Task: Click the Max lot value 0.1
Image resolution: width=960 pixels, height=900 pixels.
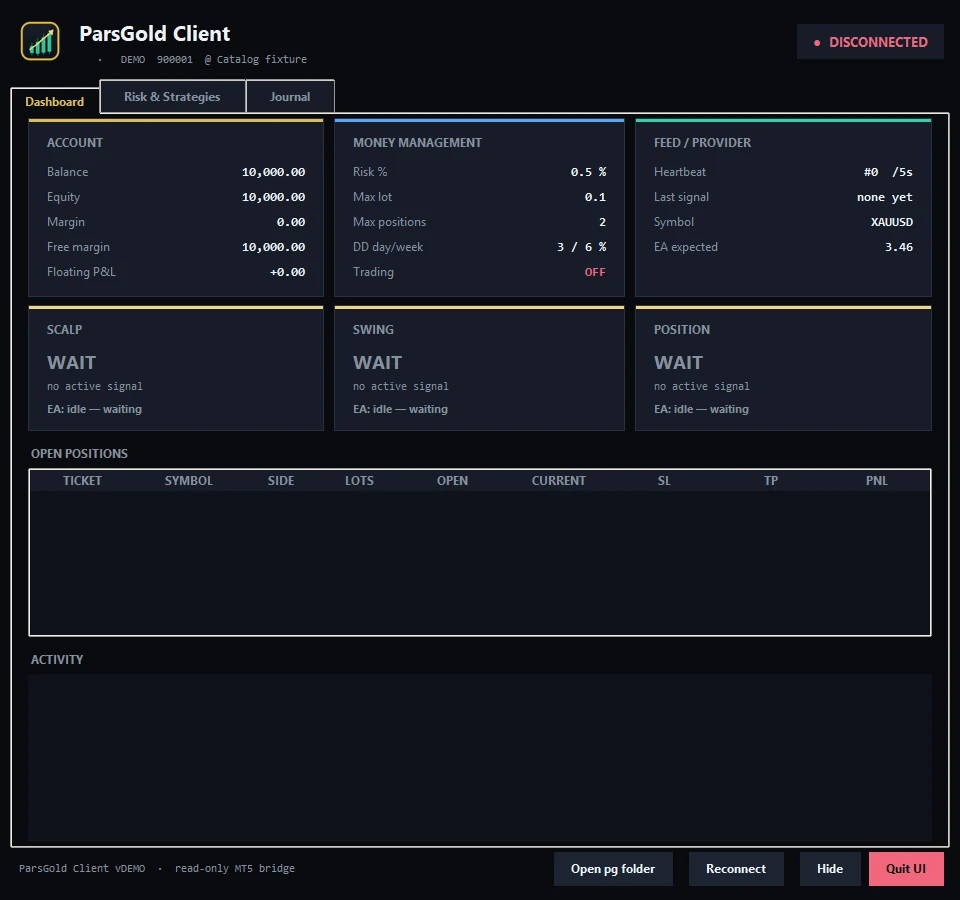Action: (x=595, y=197)
